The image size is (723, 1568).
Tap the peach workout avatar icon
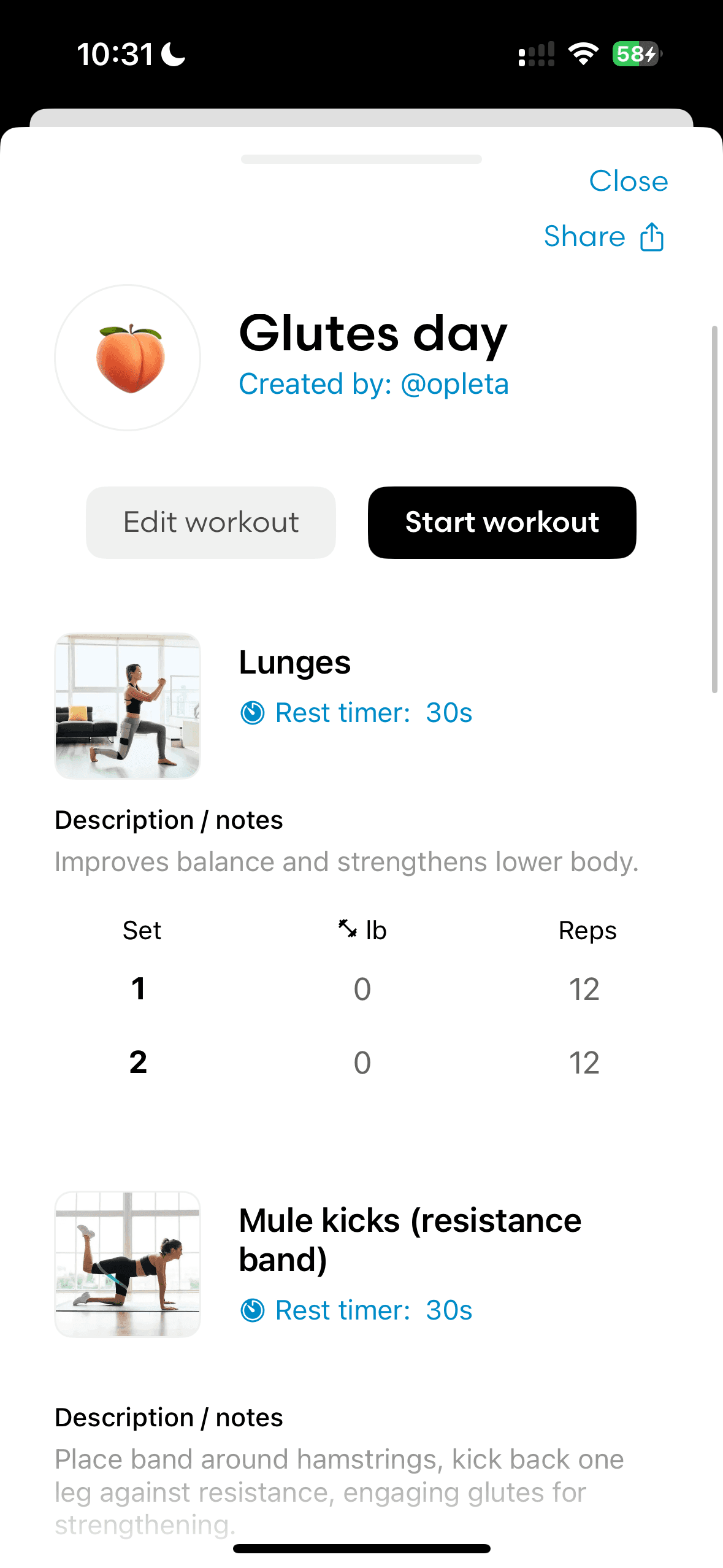coord(128,358)
